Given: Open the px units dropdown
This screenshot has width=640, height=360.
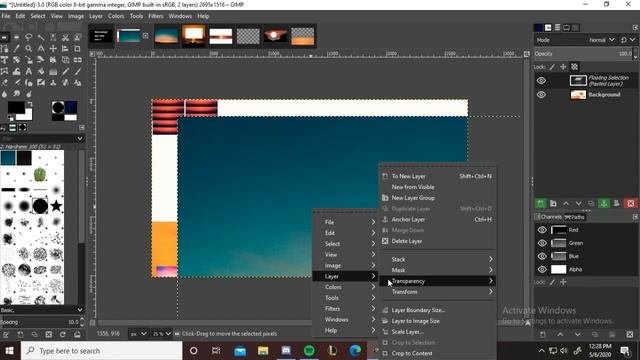Looking at the screenshot, I should pyautogui.click(x=138, y=333).
